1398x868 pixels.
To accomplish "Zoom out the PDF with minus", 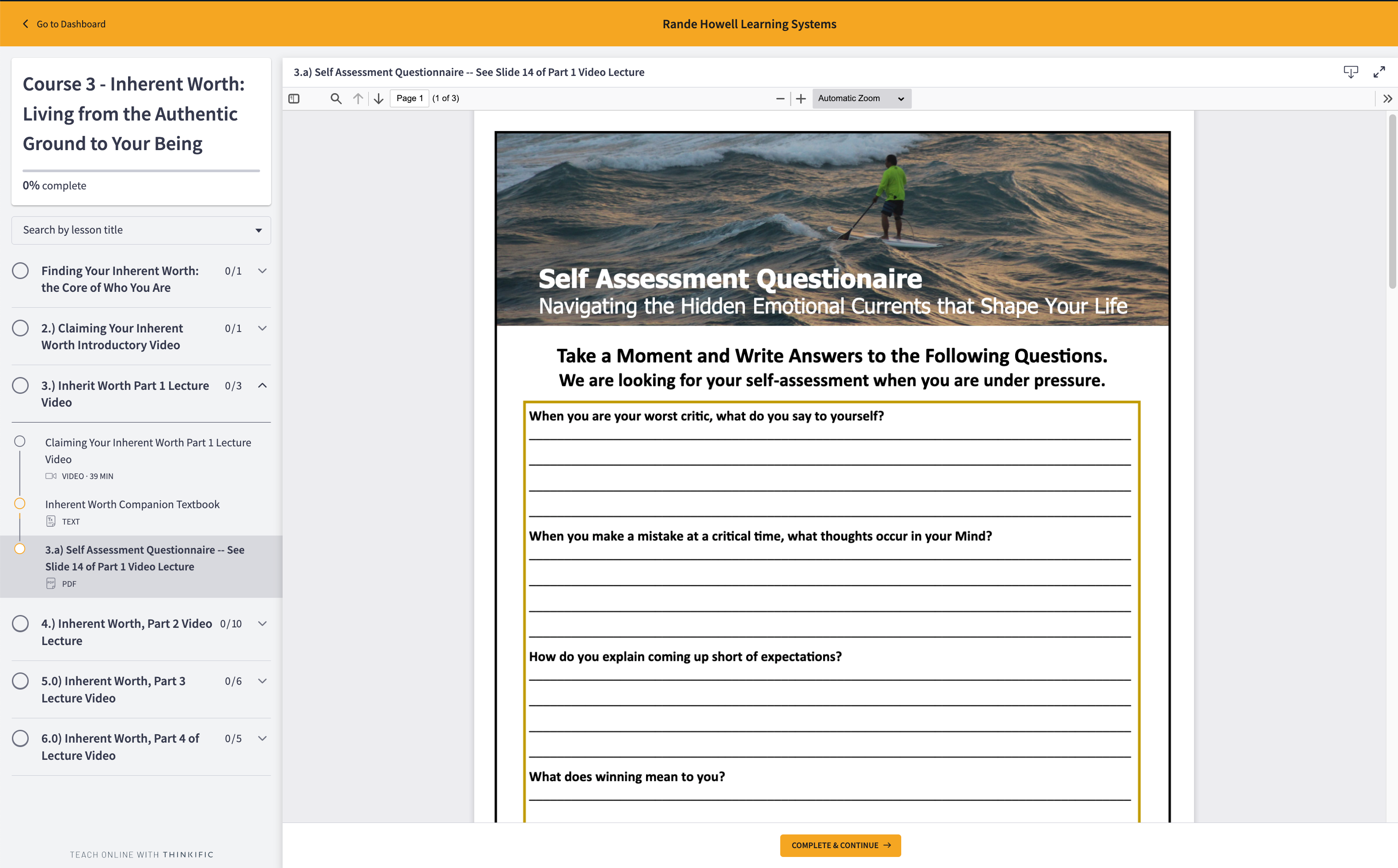I will (780, 99).
